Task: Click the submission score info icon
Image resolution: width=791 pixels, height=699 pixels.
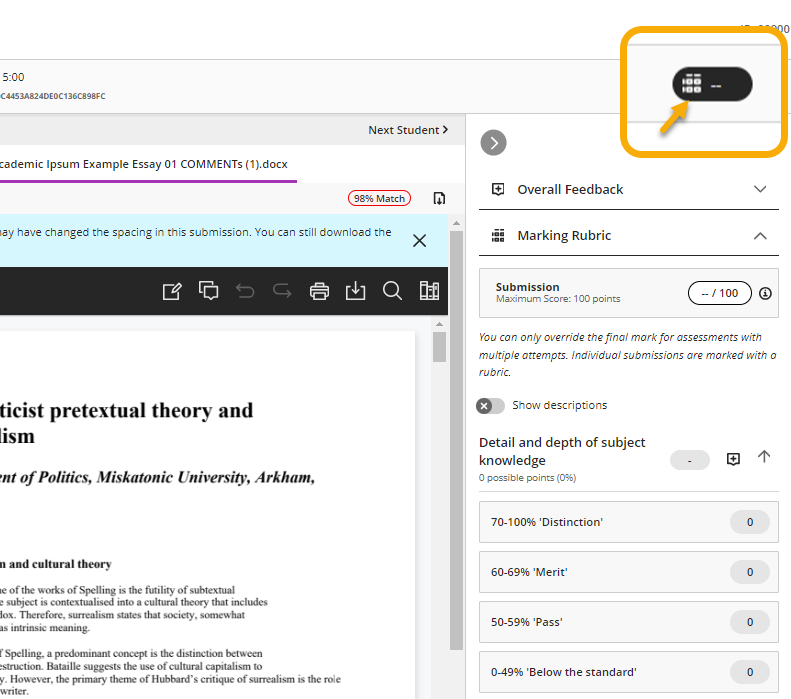Action: pos(765,293)
